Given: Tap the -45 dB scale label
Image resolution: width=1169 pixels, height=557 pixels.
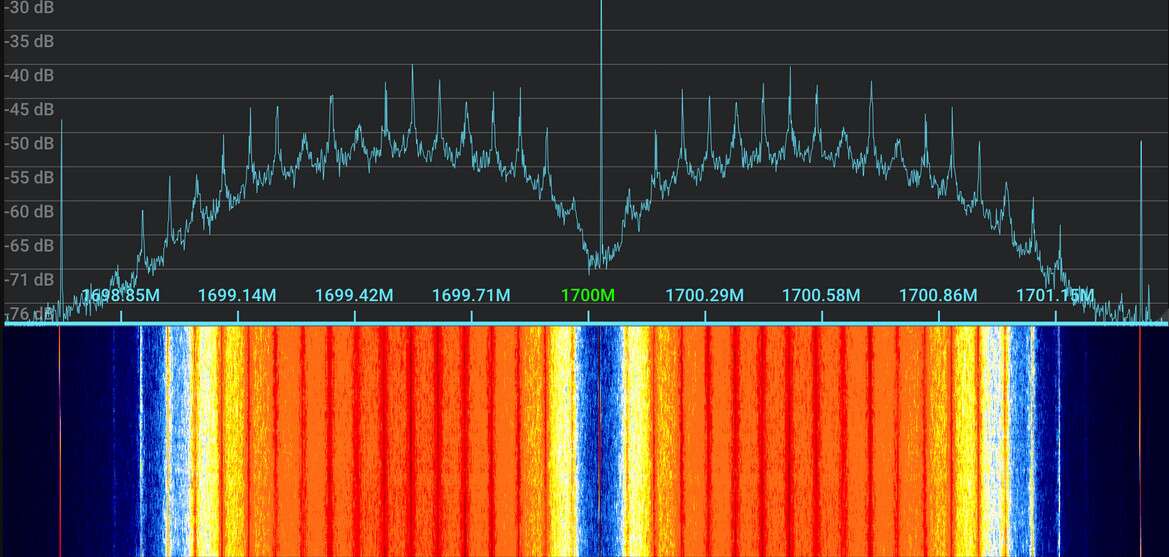Looking at the screenshot, I should click(29, 110).
